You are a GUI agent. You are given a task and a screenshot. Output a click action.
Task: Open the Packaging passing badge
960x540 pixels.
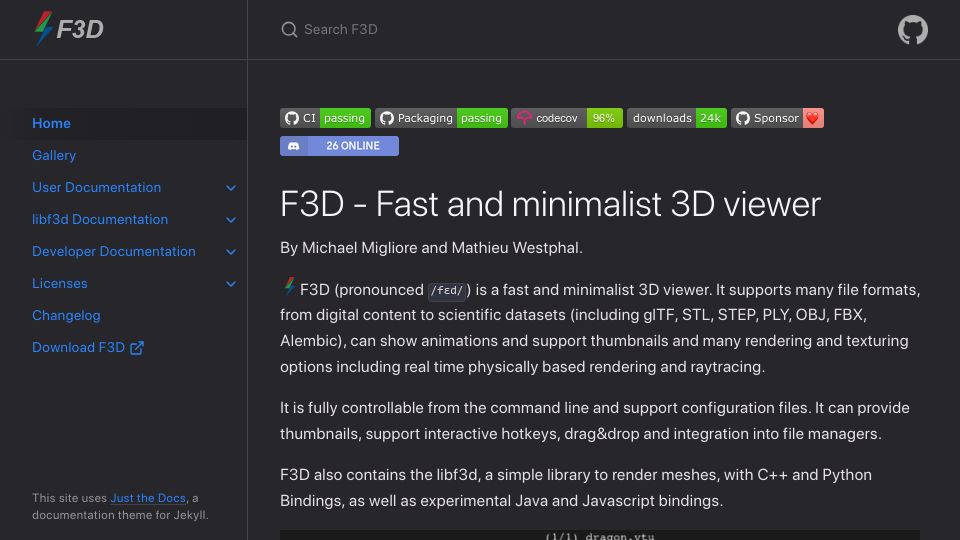[x=441, y=118]
